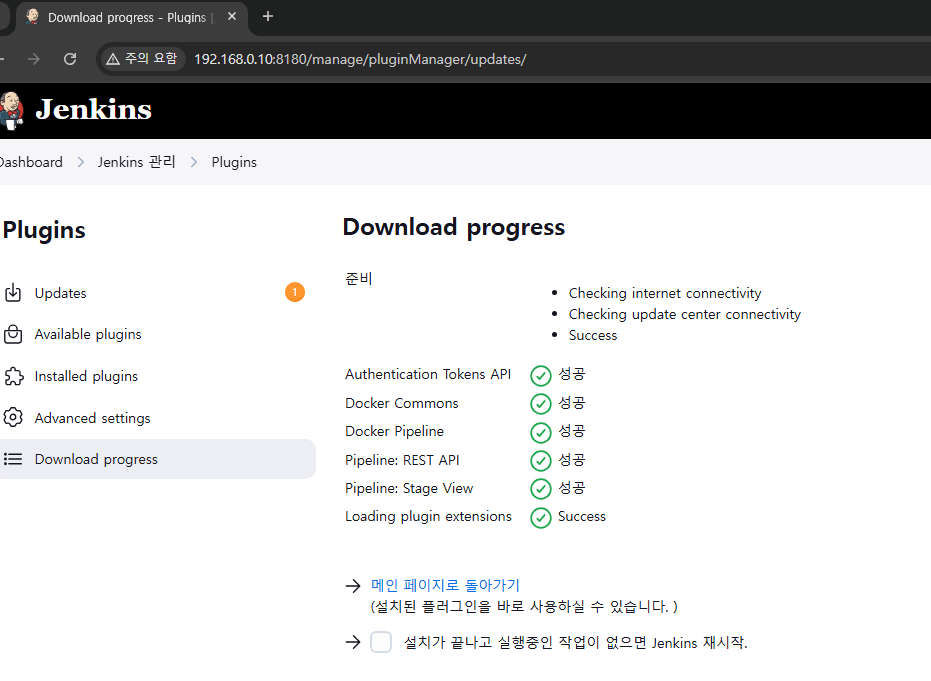
Task: Select Download progress in sidebar
Action: 157,459
